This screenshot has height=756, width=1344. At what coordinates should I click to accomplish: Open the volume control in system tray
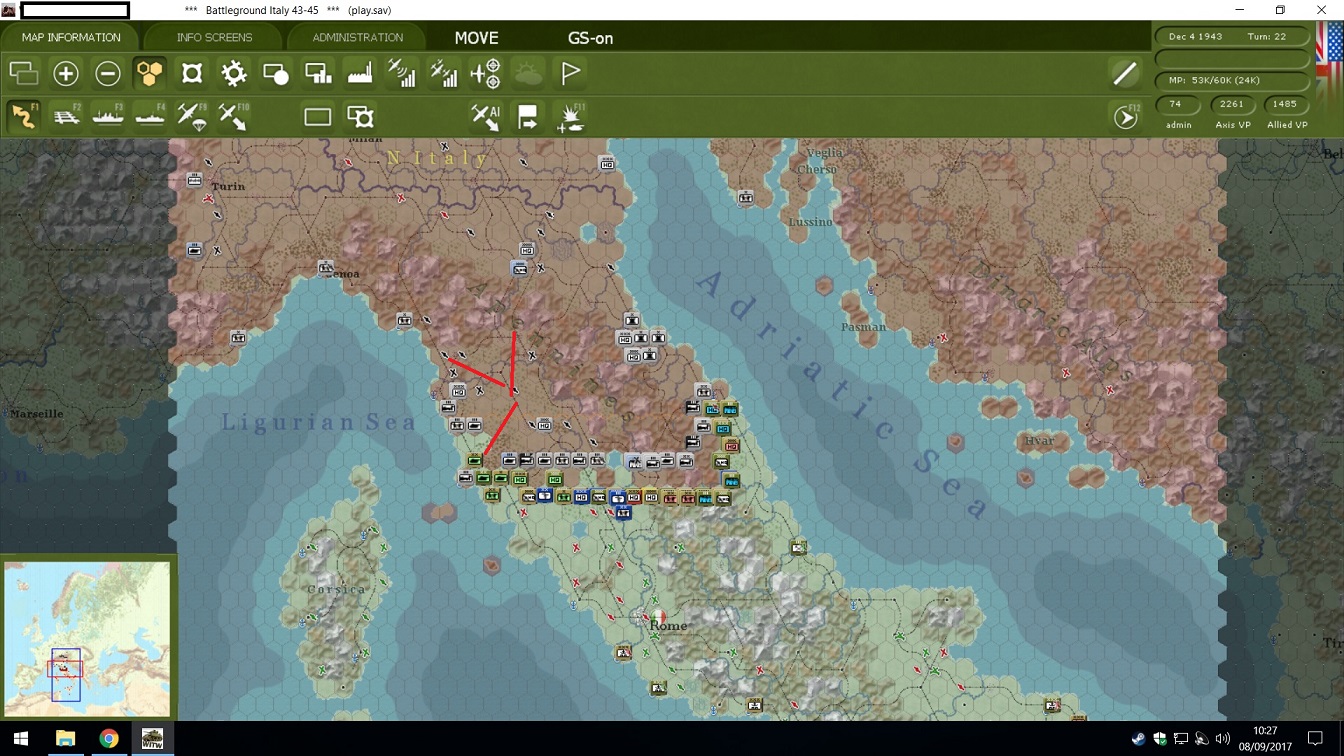click(1224, 740)
